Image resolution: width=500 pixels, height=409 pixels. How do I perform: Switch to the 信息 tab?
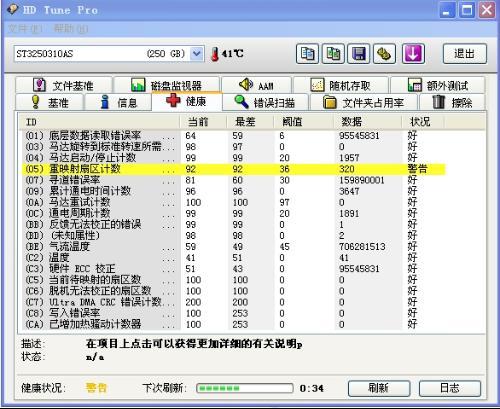click(x=118, y=102)
